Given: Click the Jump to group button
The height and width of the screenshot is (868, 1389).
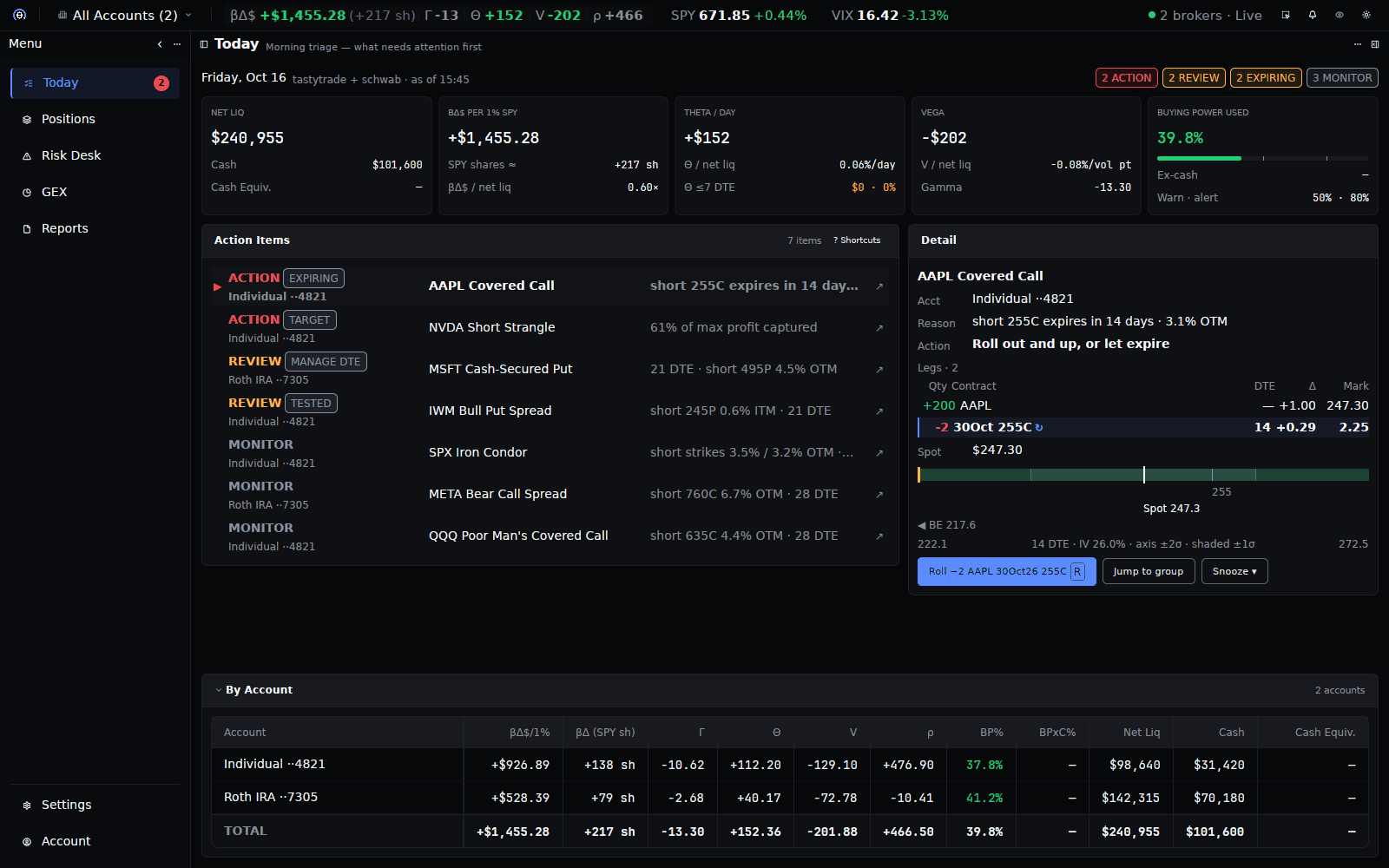Looking at the screenshot, I should pyautogui.click(x=1149, y=571).
